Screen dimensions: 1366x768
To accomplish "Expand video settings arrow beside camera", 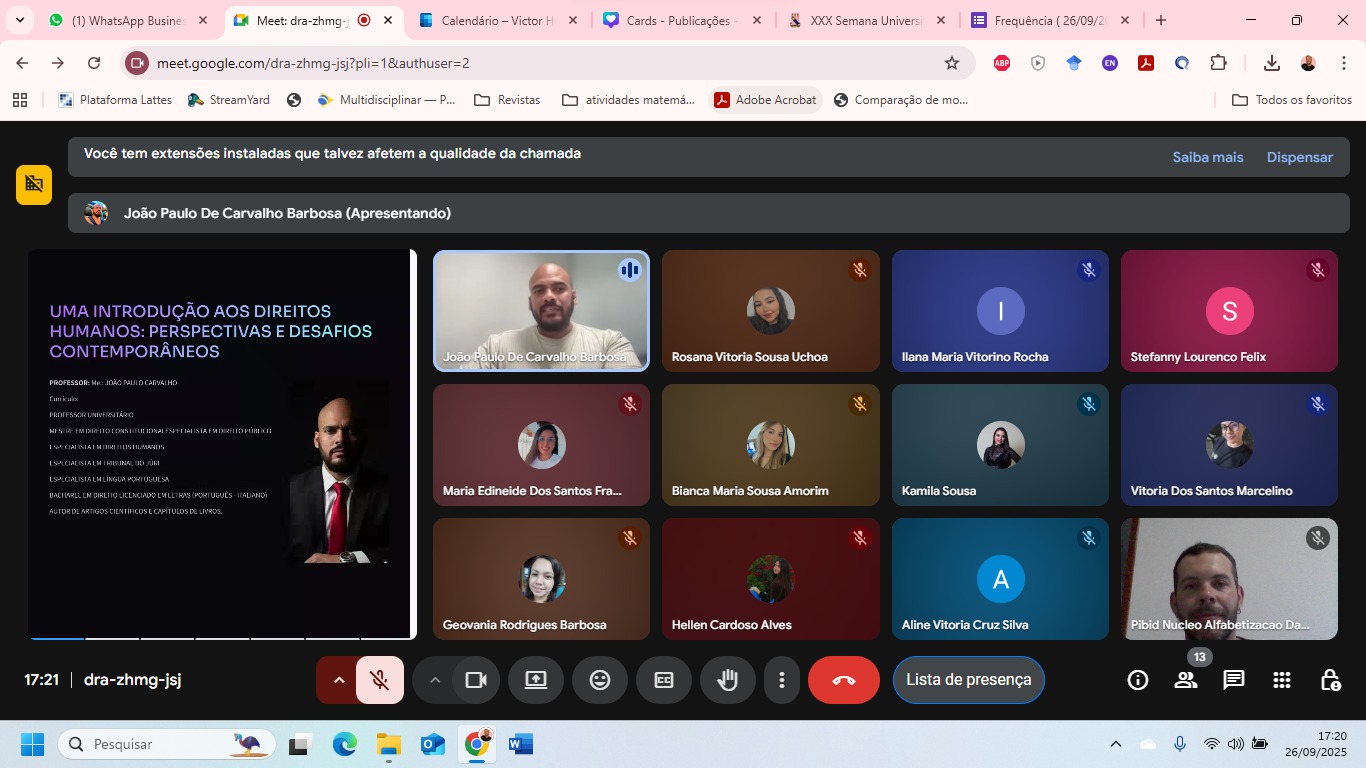I will click(434, 680).
